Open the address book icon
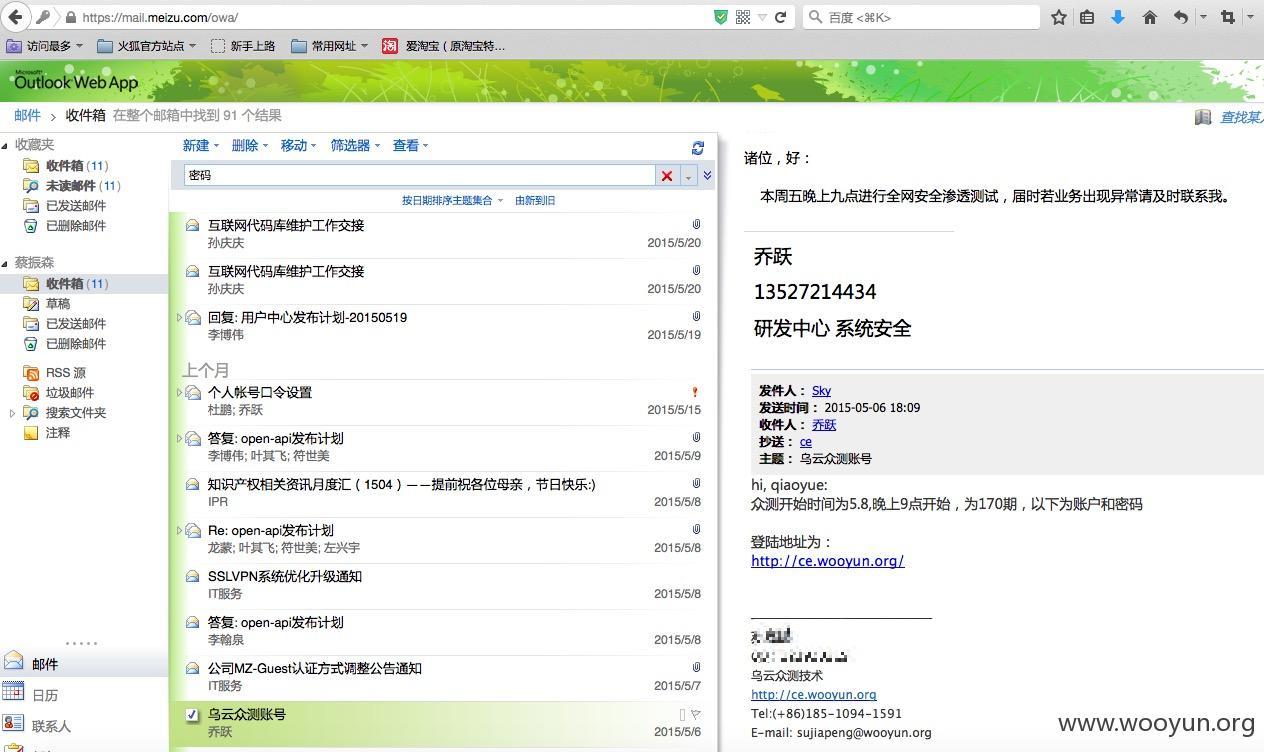 (1203, 117)
